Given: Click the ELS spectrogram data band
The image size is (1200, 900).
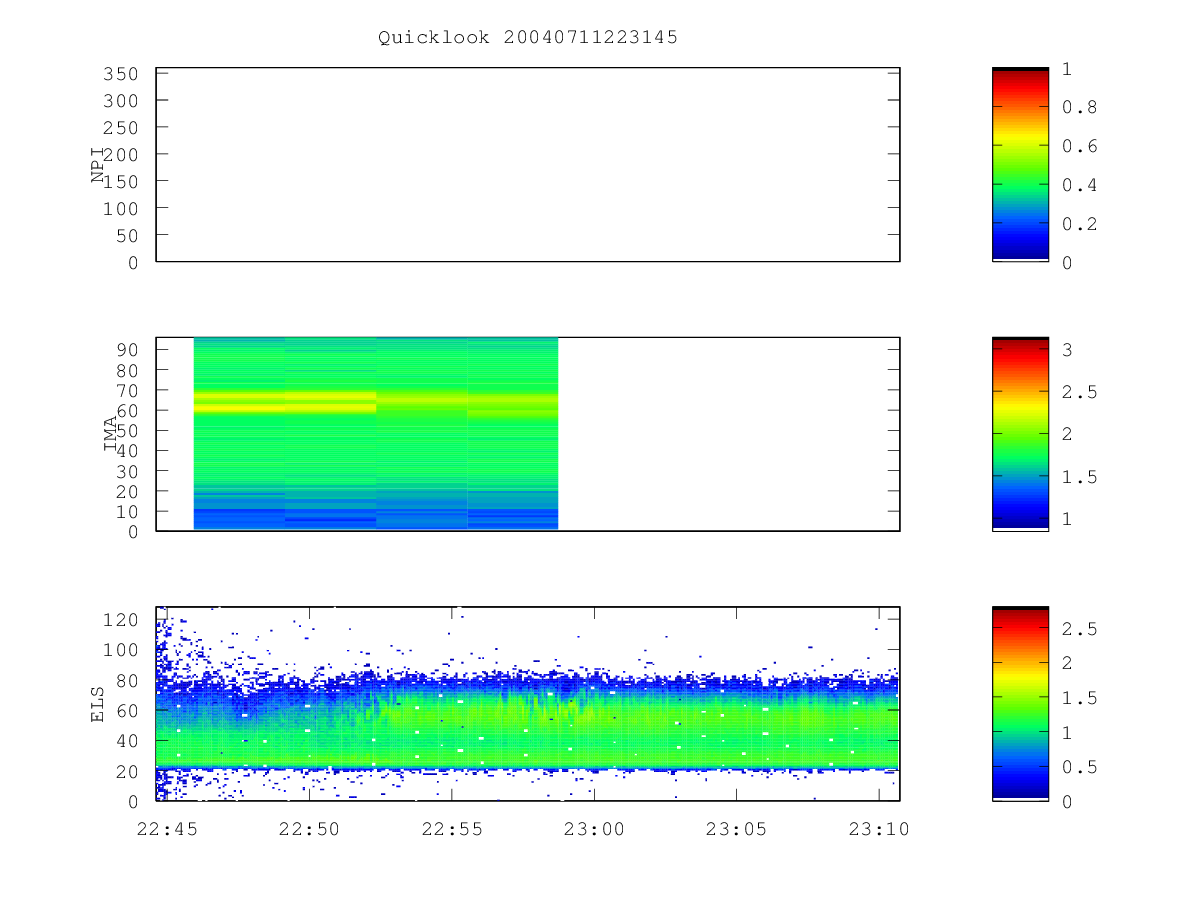Looking at the screenshot, I should coord(528,725).
